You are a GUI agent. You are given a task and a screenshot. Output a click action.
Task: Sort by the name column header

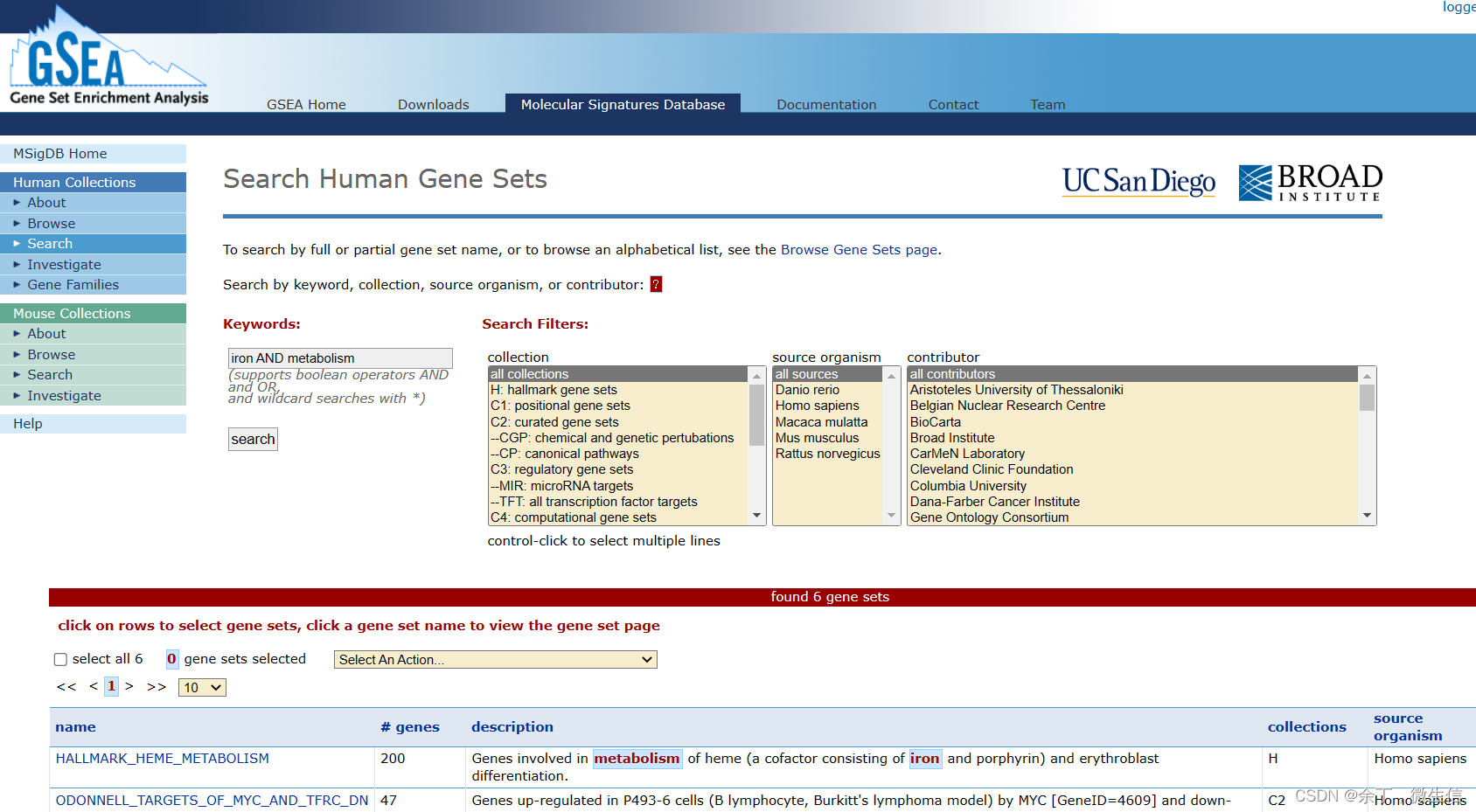click(75, 727)
